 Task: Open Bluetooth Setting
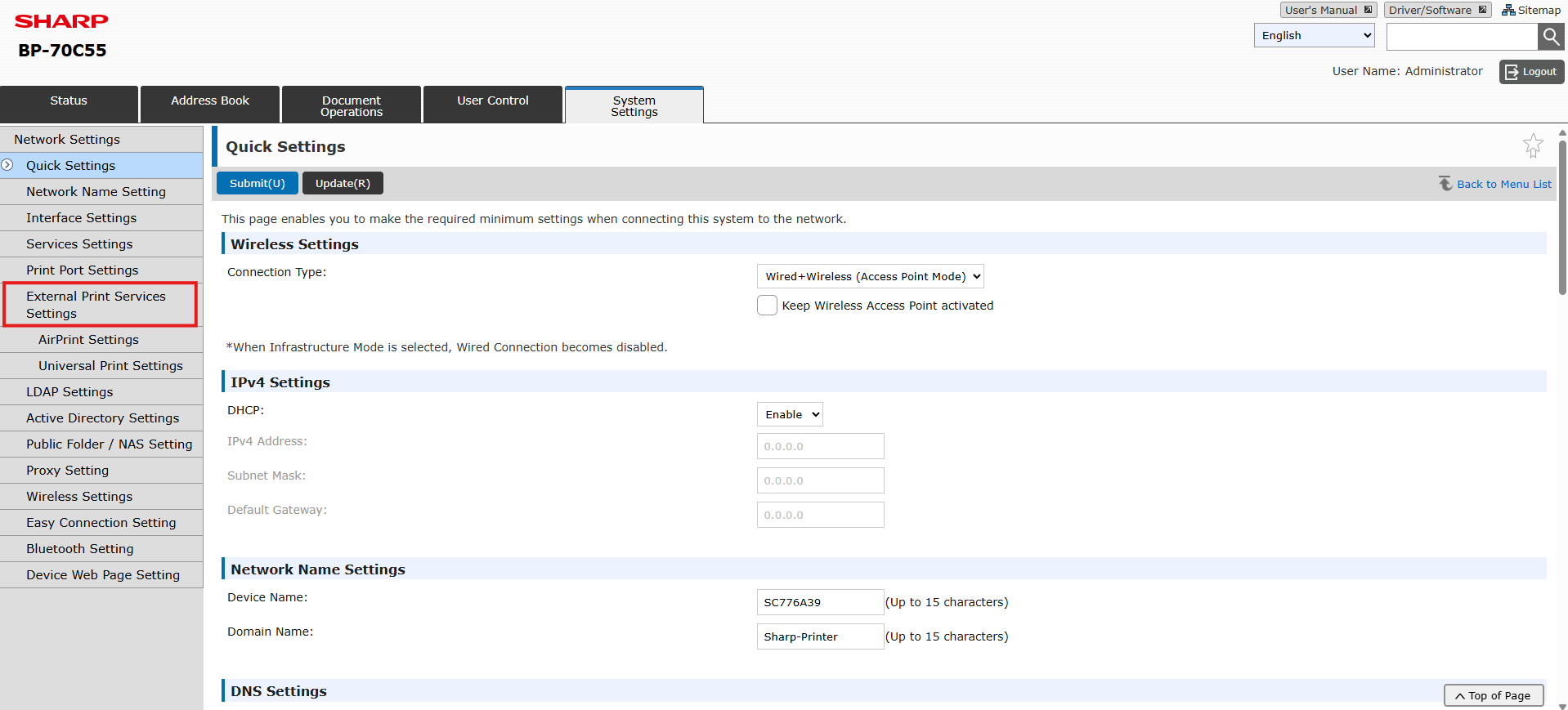click(x=101, y=548)
